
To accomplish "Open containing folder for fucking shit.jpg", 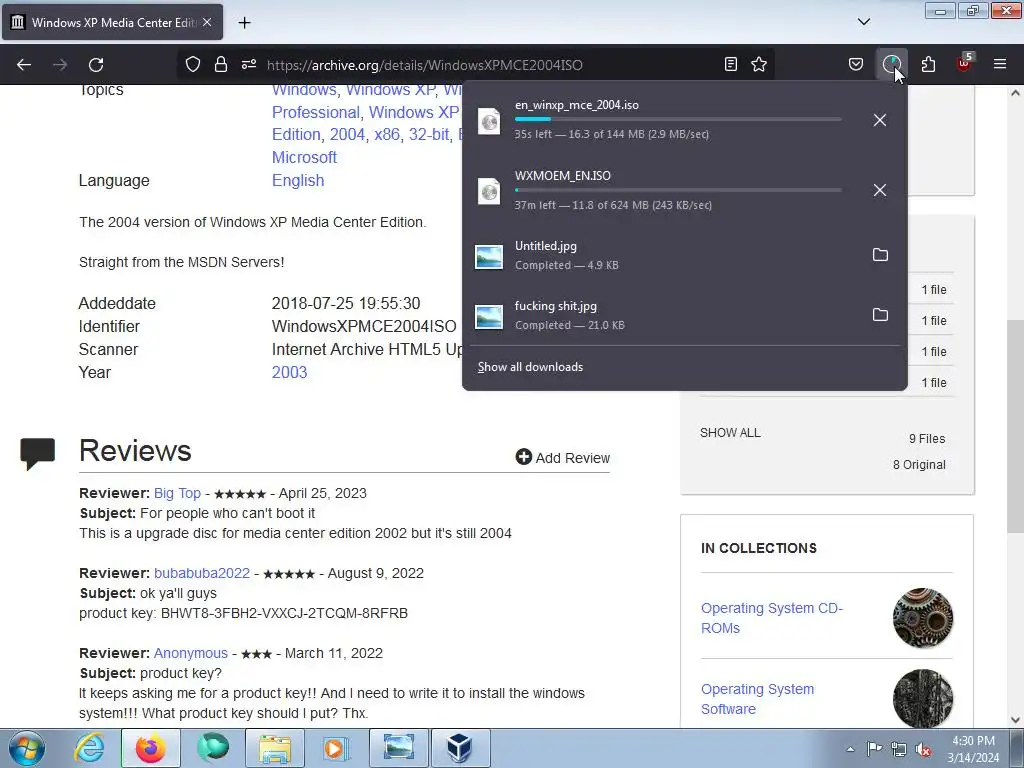I will pos(880,315).
